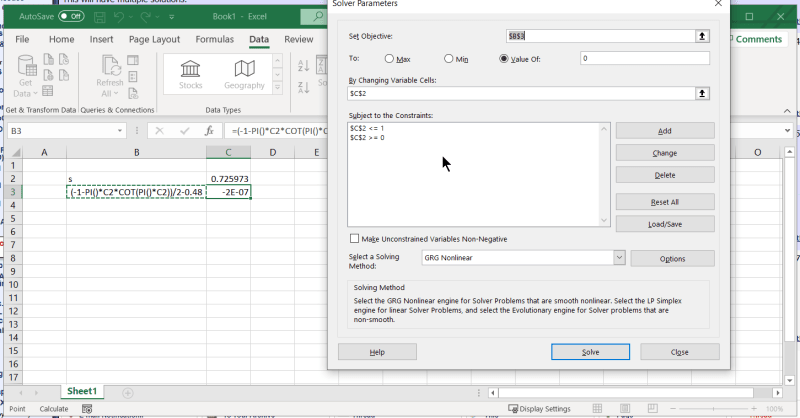Click the Load/Save button
The height and width of the screenshot is (418, 800).
[665, 224]
